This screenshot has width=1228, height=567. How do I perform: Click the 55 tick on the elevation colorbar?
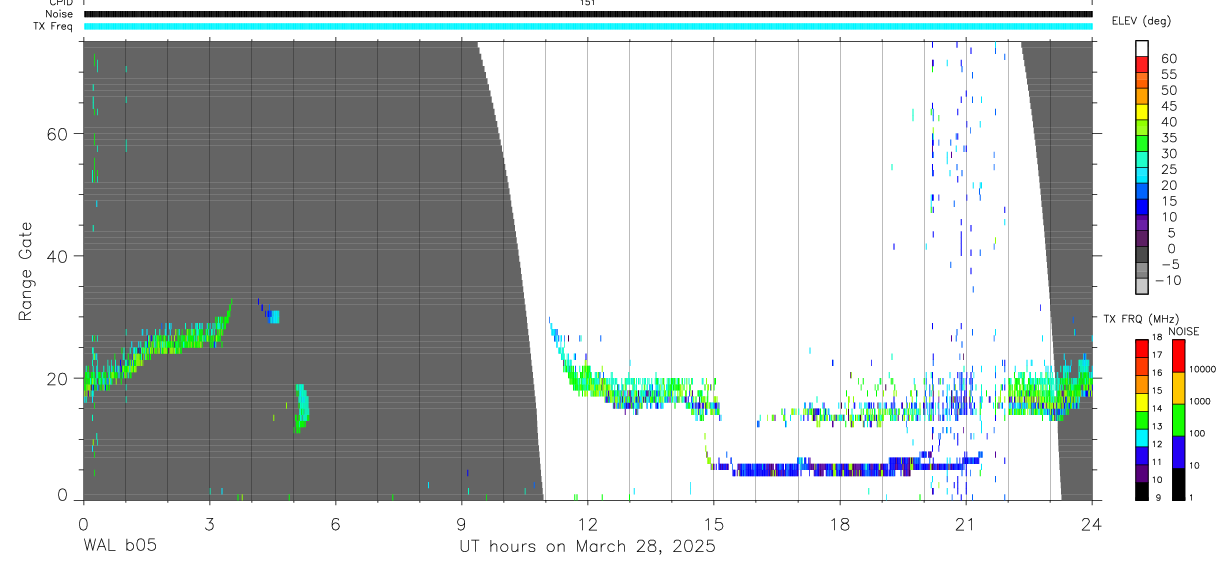point(1168,74)
